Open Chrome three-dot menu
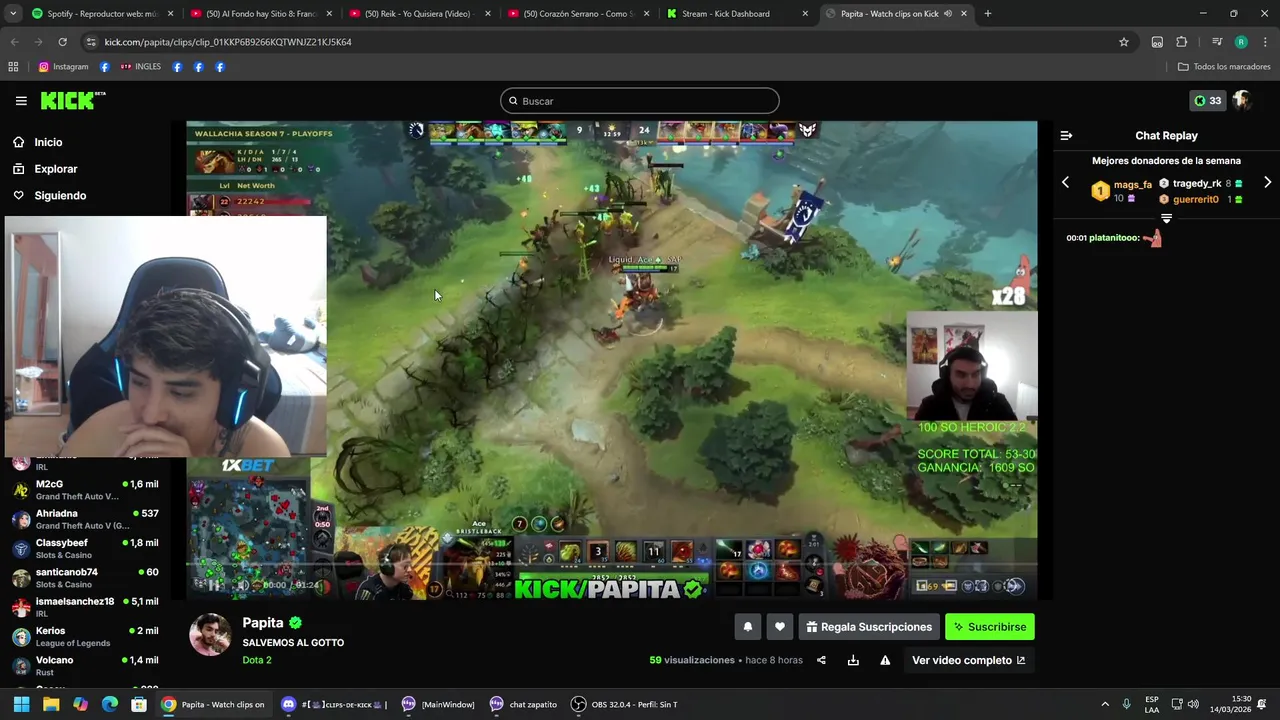This screenshot has height=720, width=1280. [x=1265, y=42]
